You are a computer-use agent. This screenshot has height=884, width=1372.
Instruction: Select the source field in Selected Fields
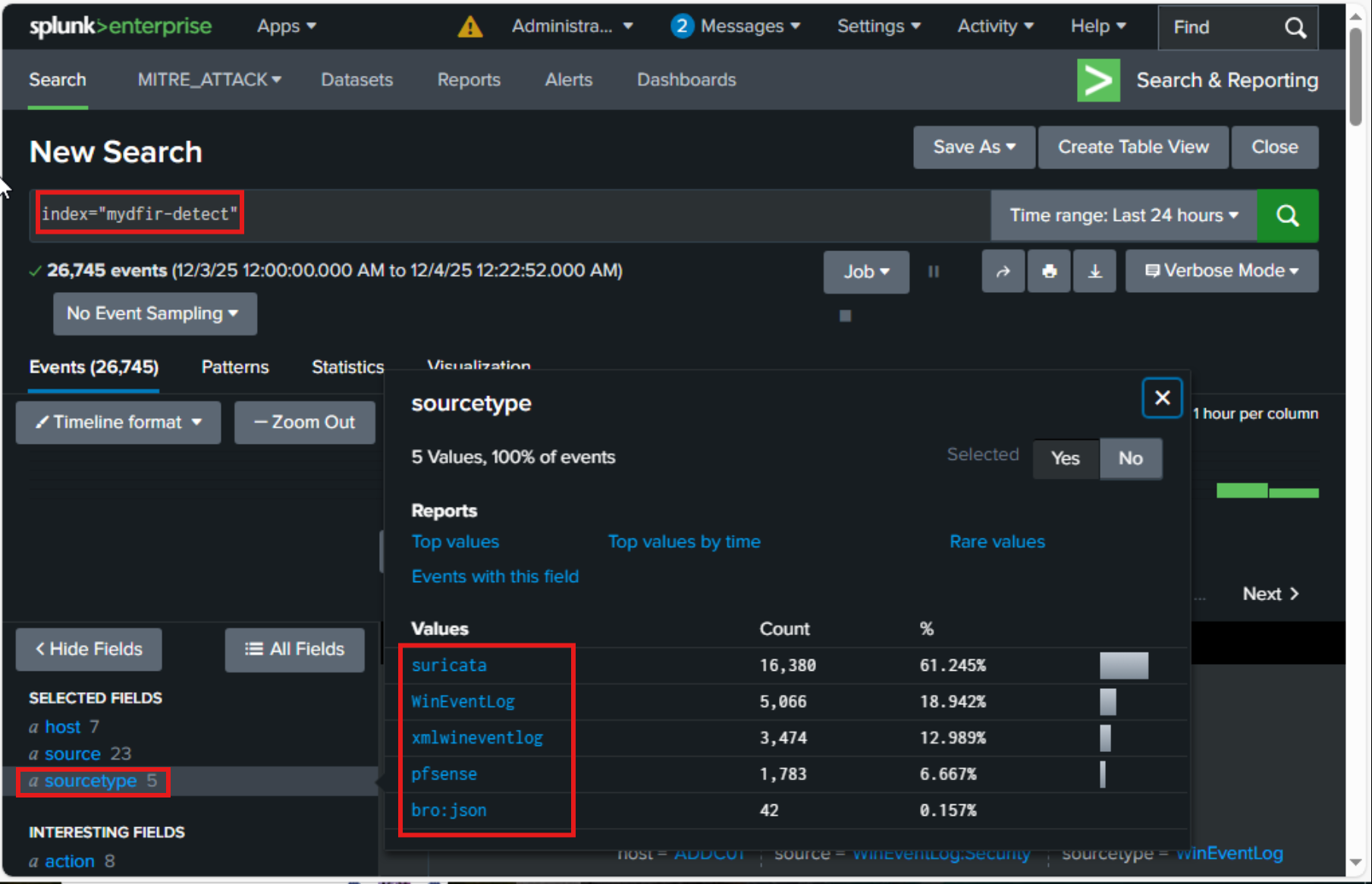[x=73, y=753]
